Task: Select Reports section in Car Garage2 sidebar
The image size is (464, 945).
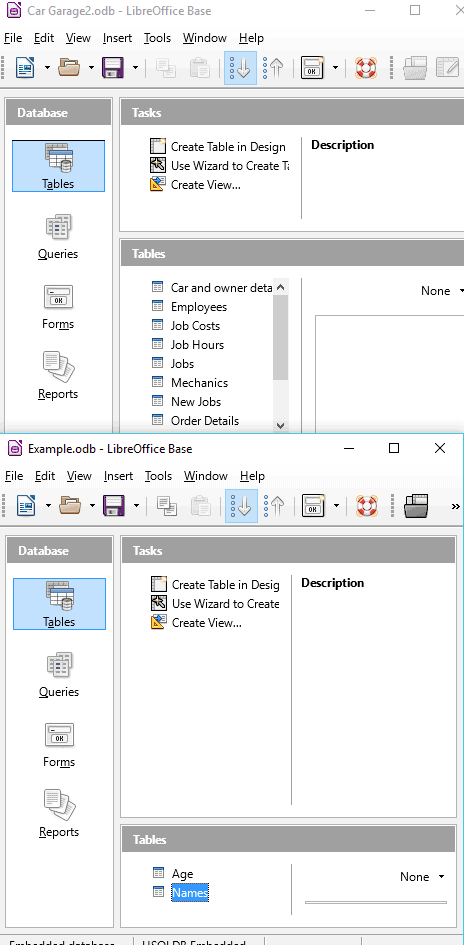Action: 58,377
